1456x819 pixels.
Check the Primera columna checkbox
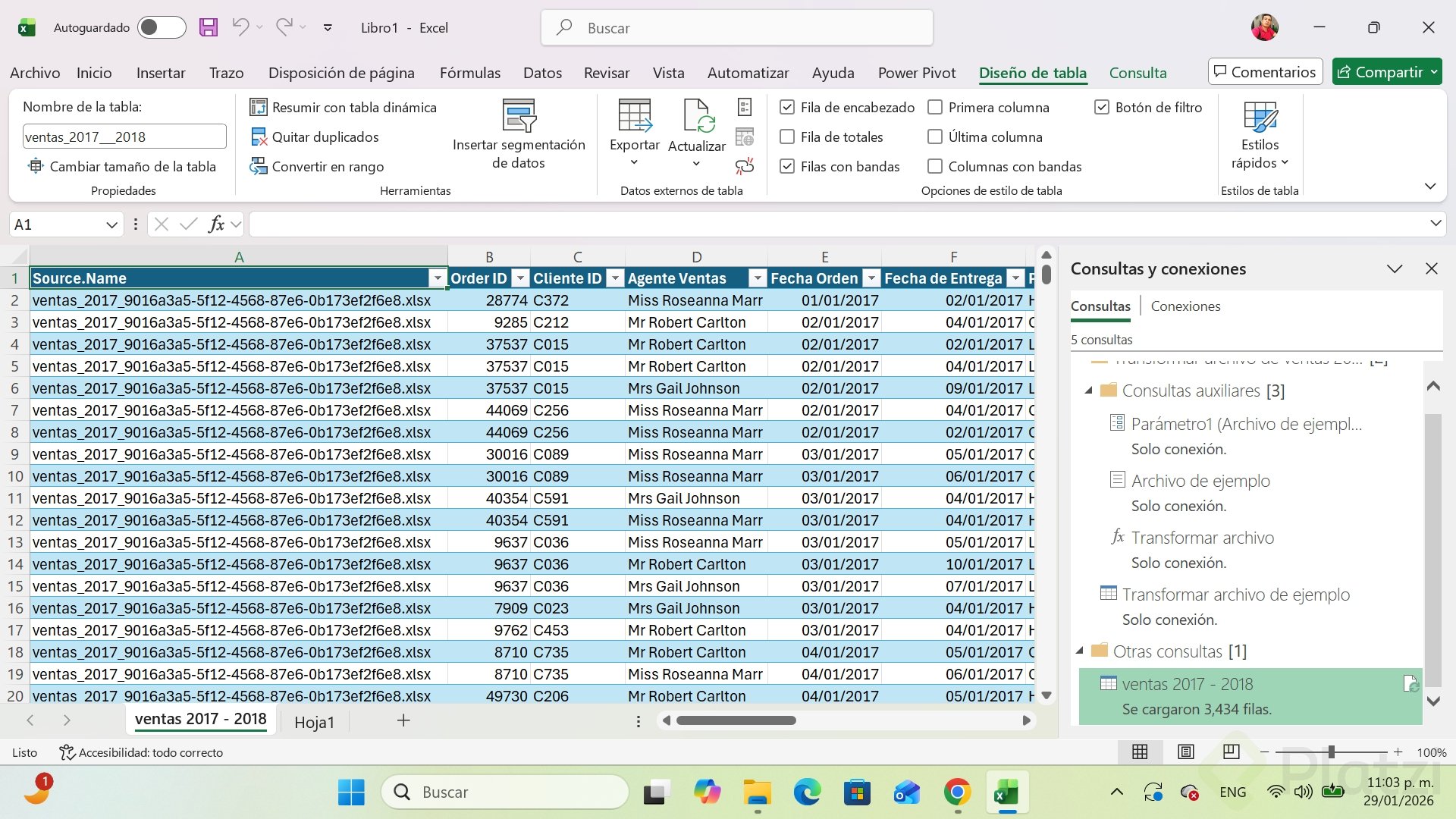(x=935, y=108)
